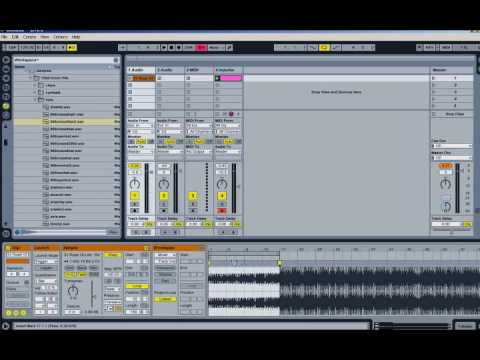Toggle the yellow clip Loop button

tap(137, 286)
